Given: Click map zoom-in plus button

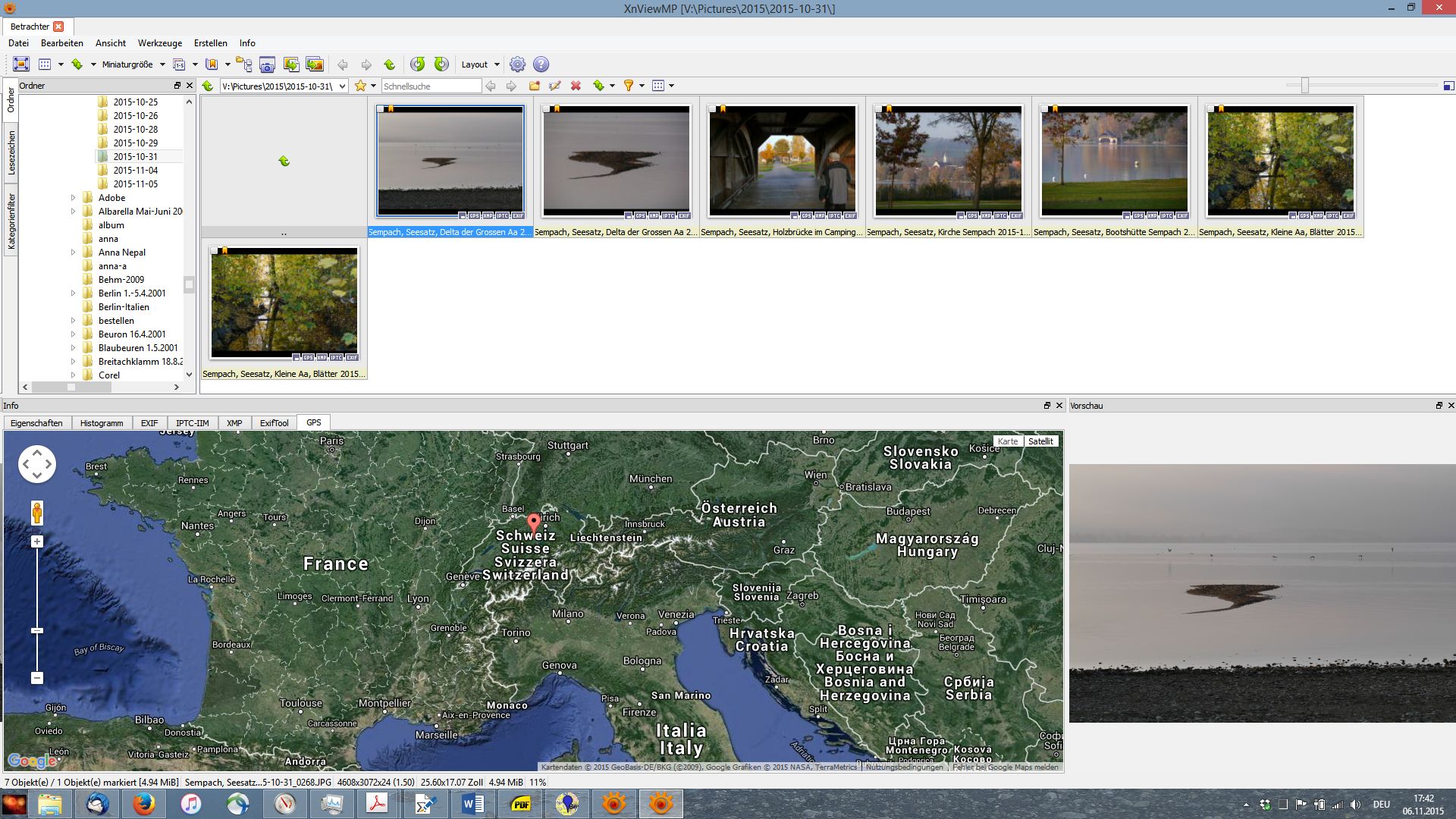Looking at the screenshot, I should coord(37,541).
